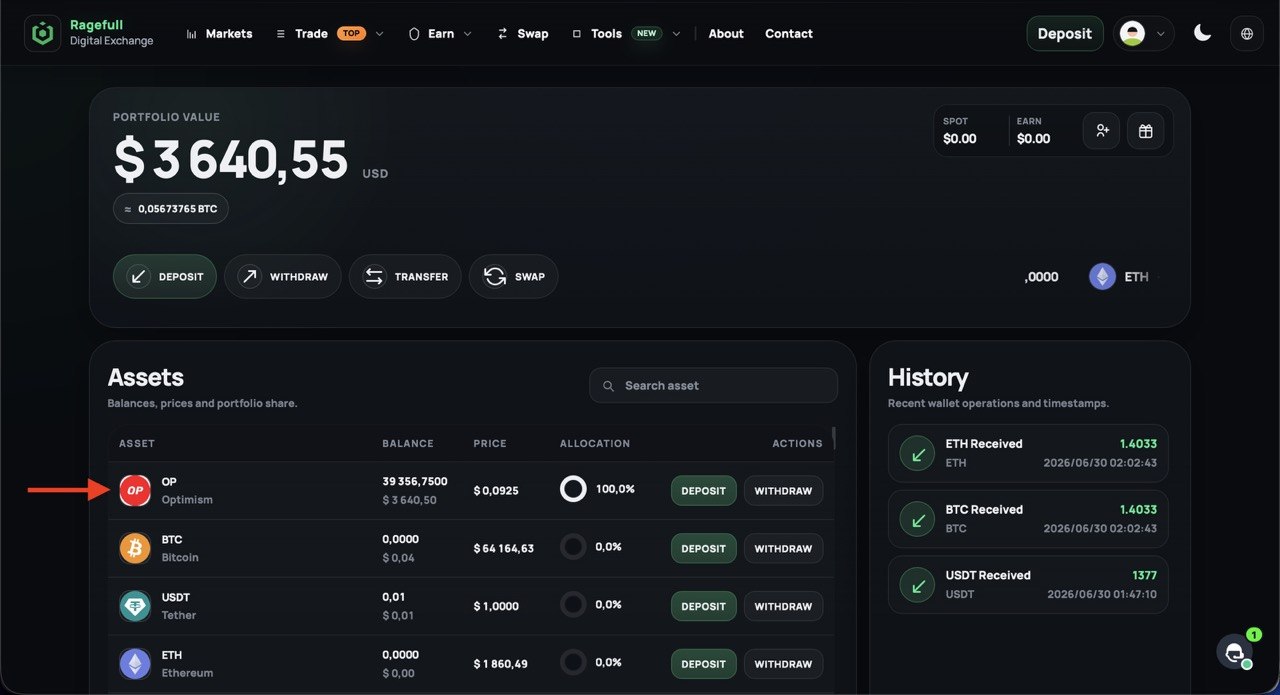Open the gift rewards icon
This screenshot has height=695, width=1280.
tap(1146, 131)
